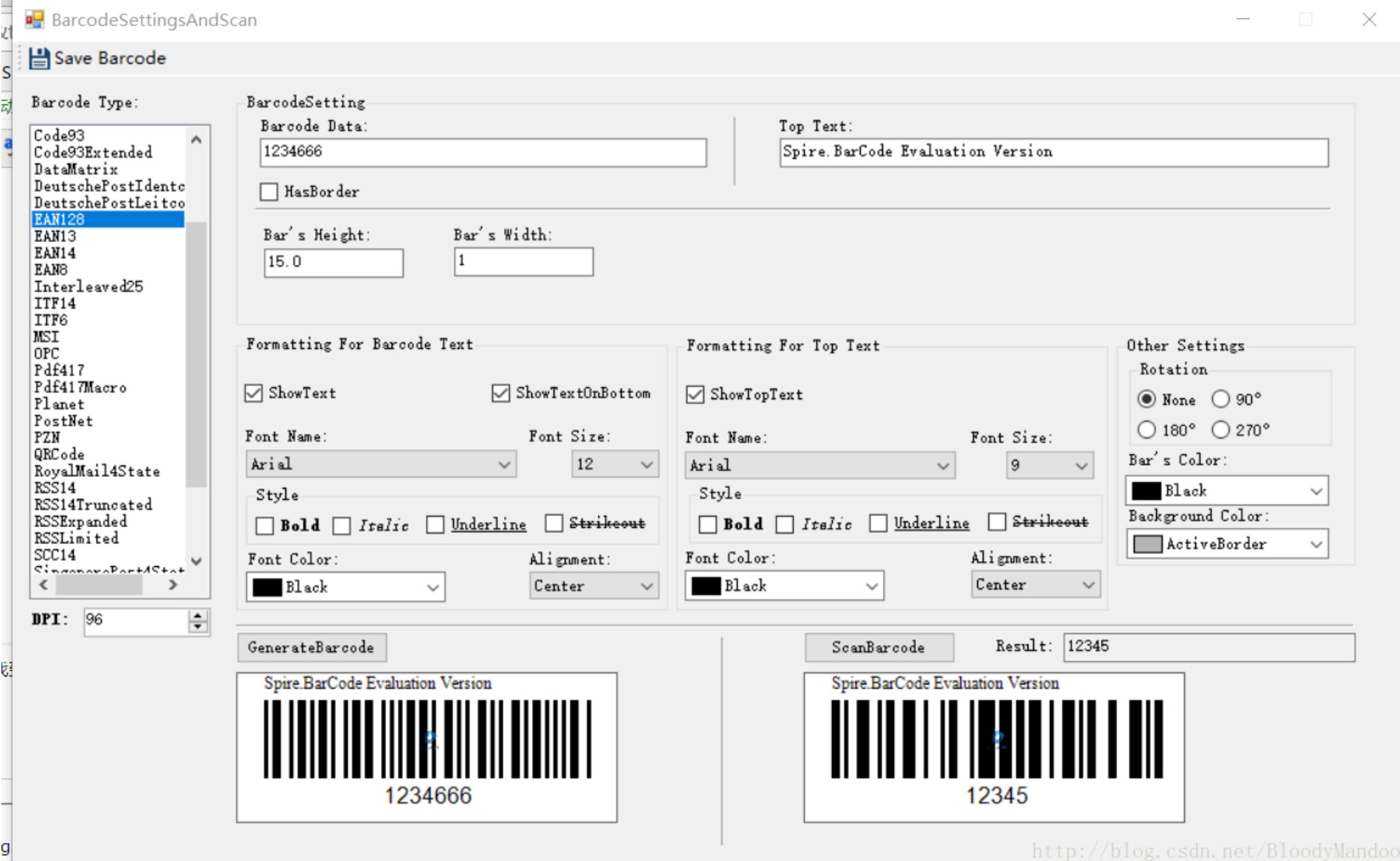
Task: Increase DPI with the up spinner arrow
Action: 198,614
